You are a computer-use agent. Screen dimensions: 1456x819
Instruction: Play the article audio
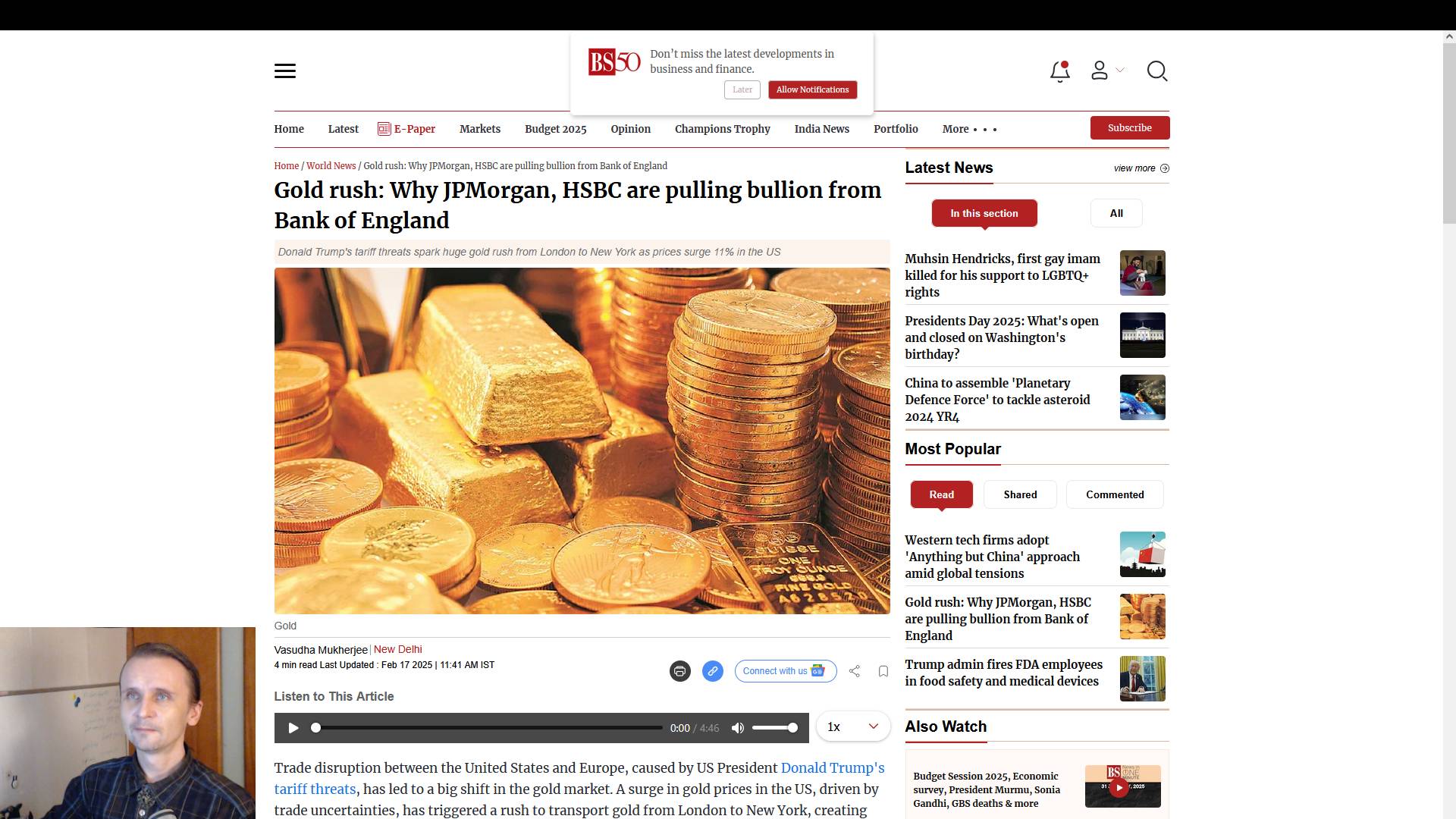[x=293, y=728]
